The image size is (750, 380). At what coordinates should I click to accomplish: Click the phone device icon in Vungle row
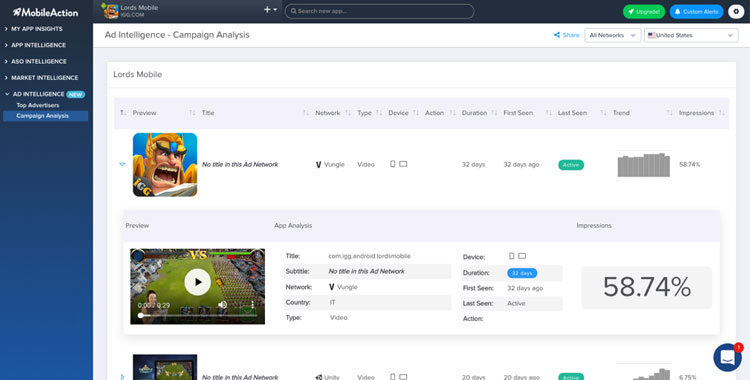coord(393,164)
